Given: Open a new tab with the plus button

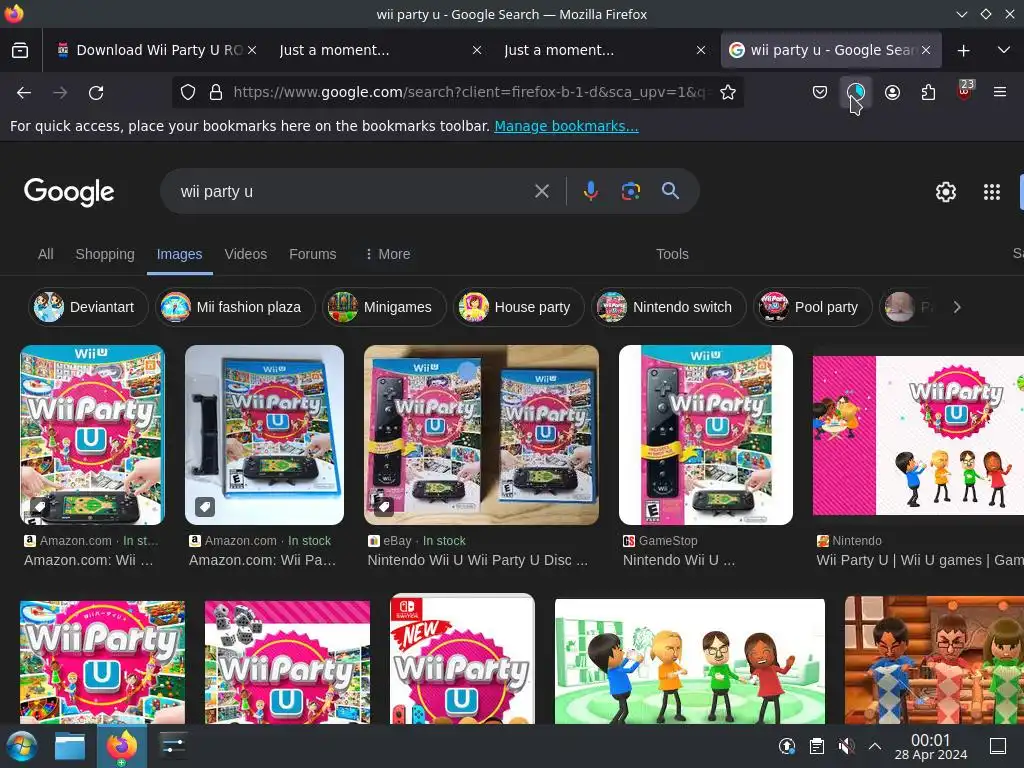Looking at the screenshot, I should [963, 50].
